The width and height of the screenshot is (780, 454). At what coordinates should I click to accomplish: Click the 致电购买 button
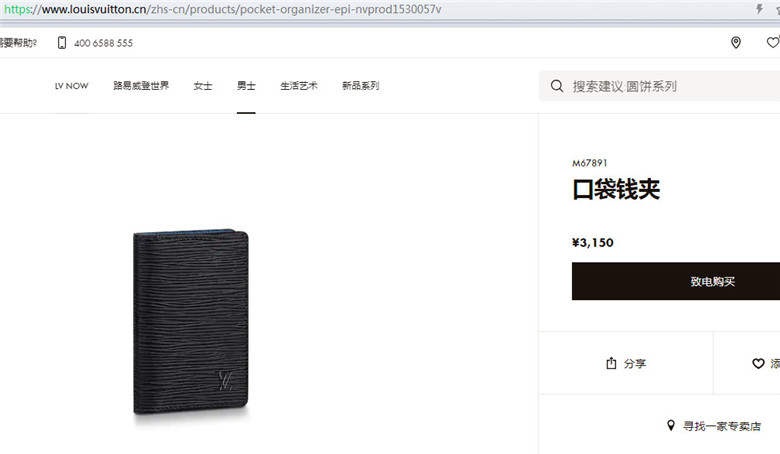pos(676,281)
